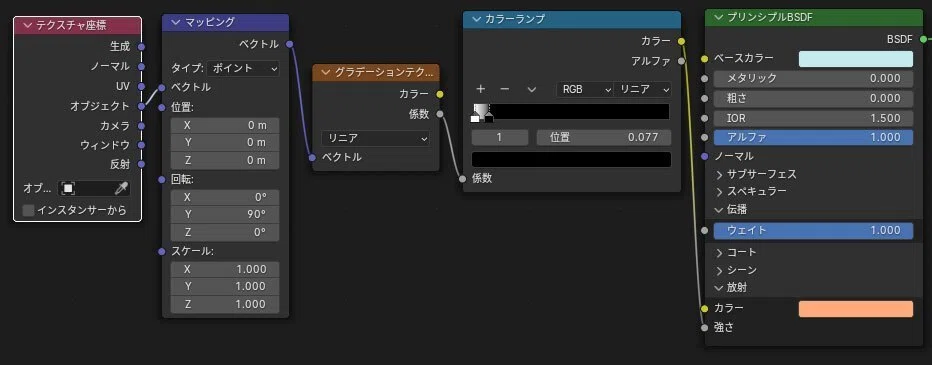
Task: Click the アルファ 1.000 slider
Action: click(813, 137)
